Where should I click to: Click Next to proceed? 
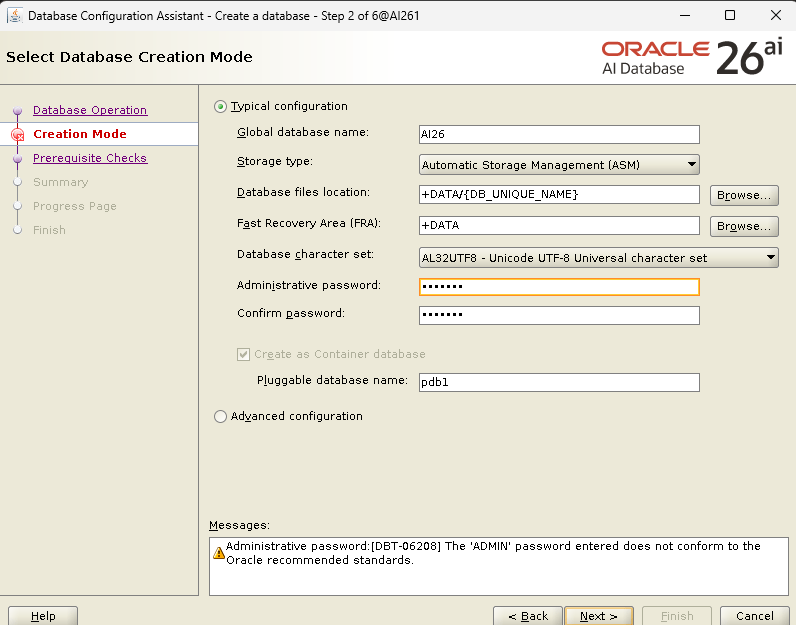tap(598, 616)
